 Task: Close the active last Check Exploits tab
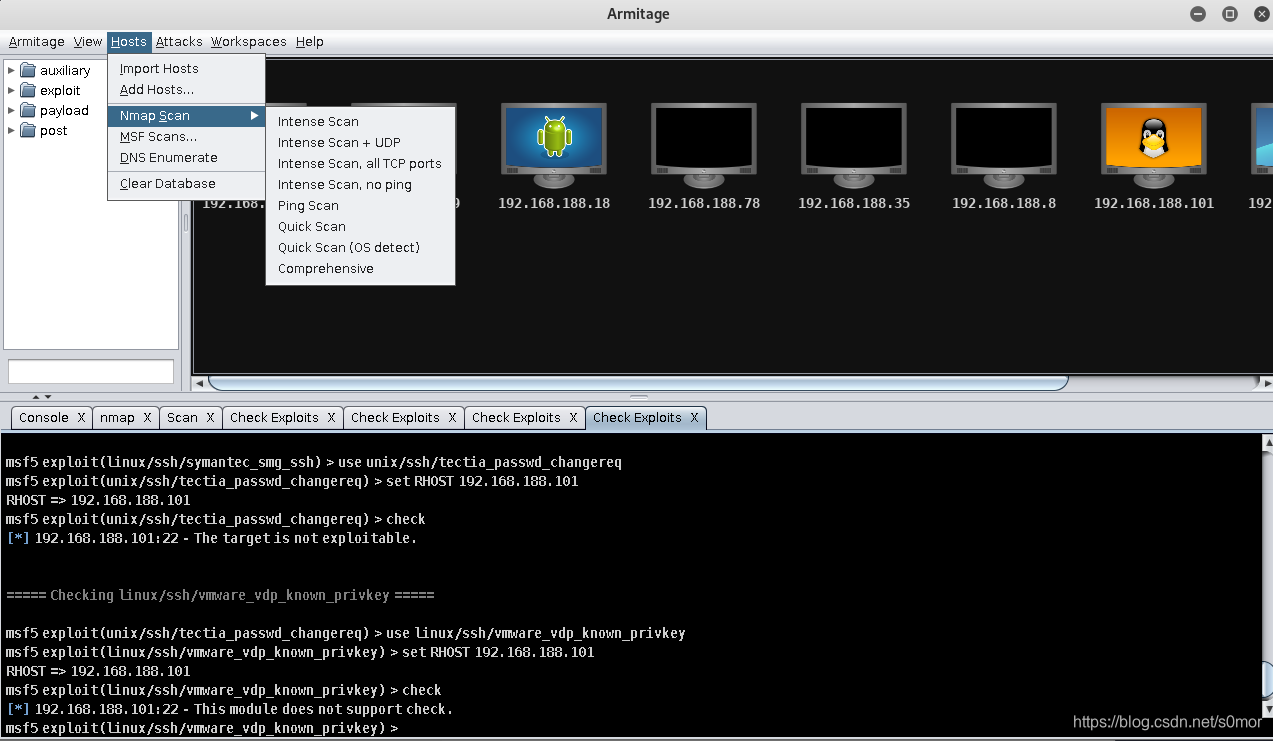point(694,418)
